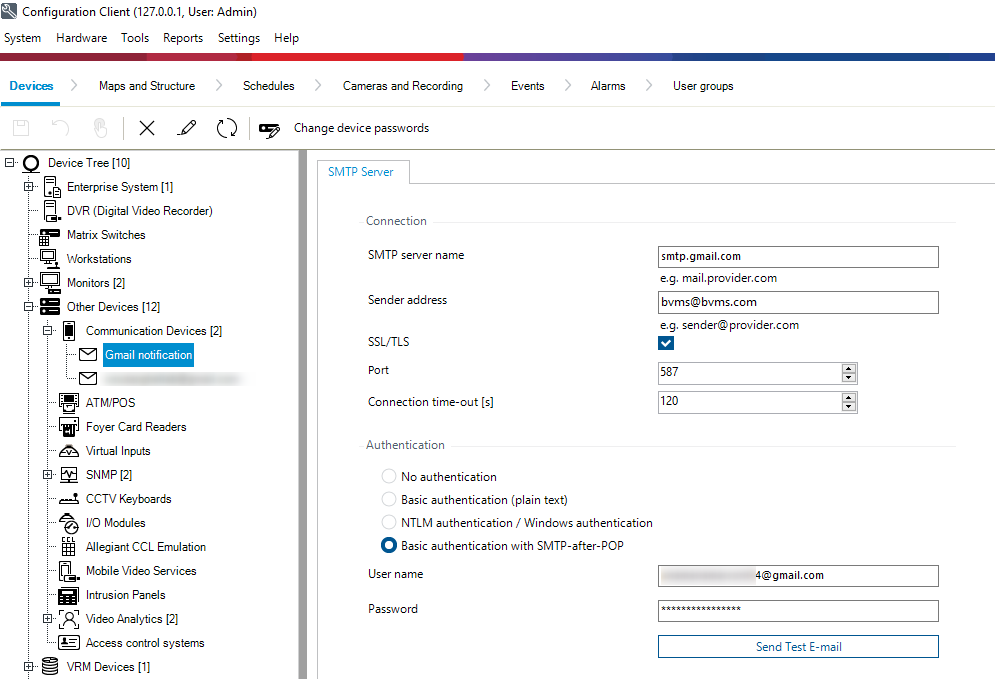This screenshot has height=679, width=995.
Task: Expand the Video Analytics tree node
Action: click(x=48, y=619)
